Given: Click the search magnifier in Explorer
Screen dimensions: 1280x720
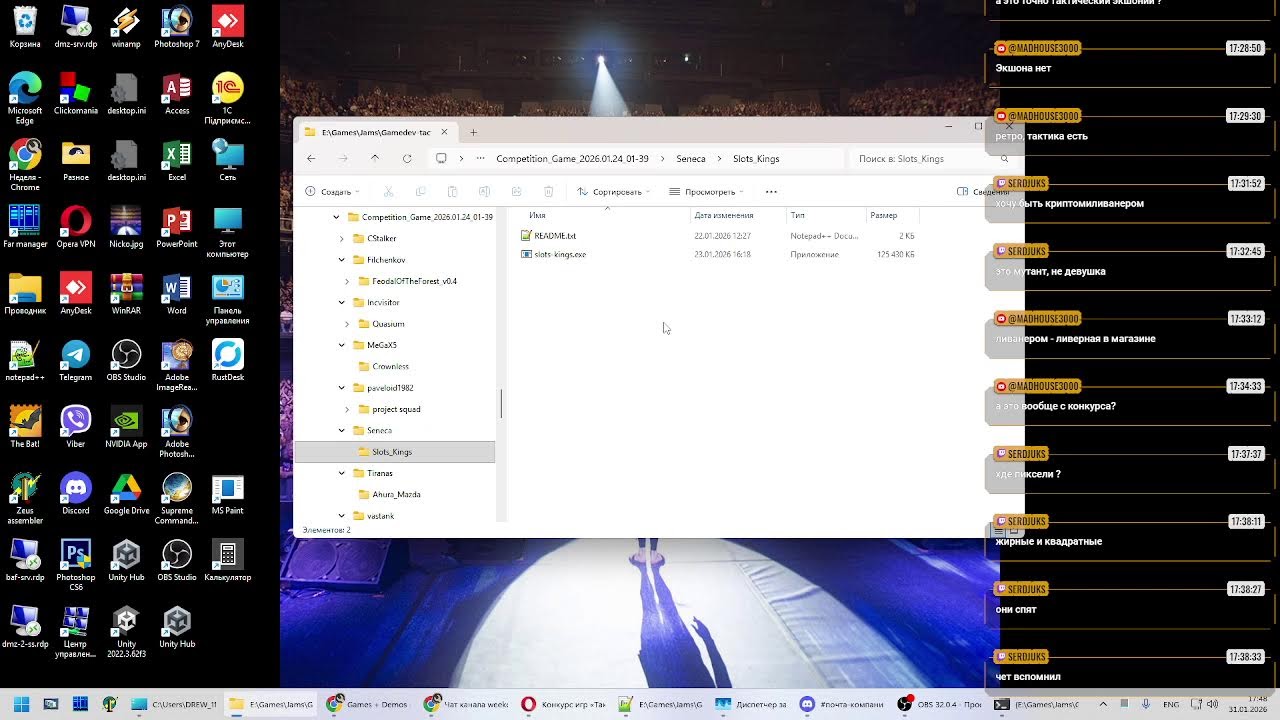Looking at the screenshot, I should (x=1004, y=158).
